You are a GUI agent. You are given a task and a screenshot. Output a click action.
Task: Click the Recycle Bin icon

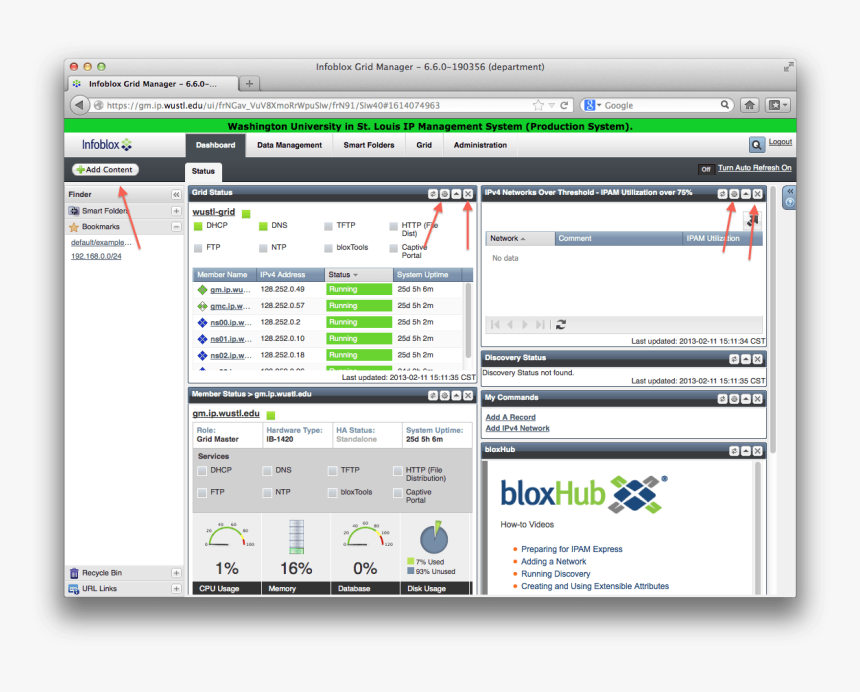coord(74,571)
